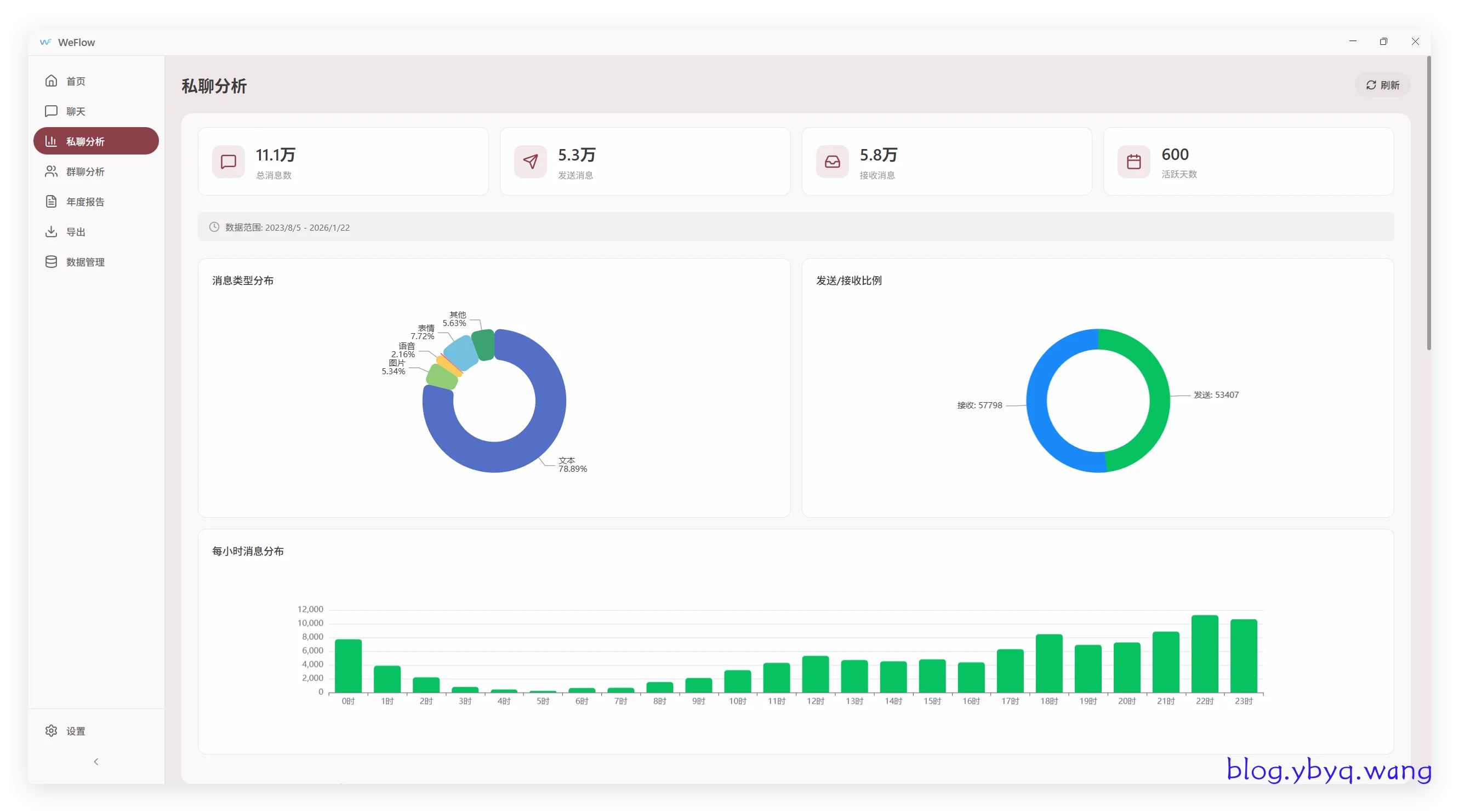The height and width of the screenshot is (812, 1459).
Task: Click the vertical scrollbar on the right edge
Action: pos(1428,204)
